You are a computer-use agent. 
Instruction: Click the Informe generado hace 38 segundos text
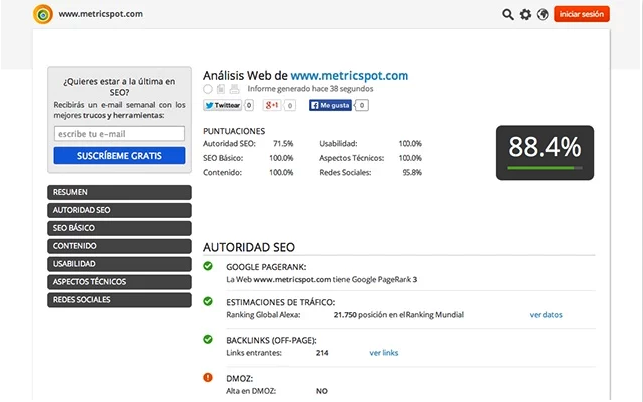pyautogui.click(x=310, y=89)
